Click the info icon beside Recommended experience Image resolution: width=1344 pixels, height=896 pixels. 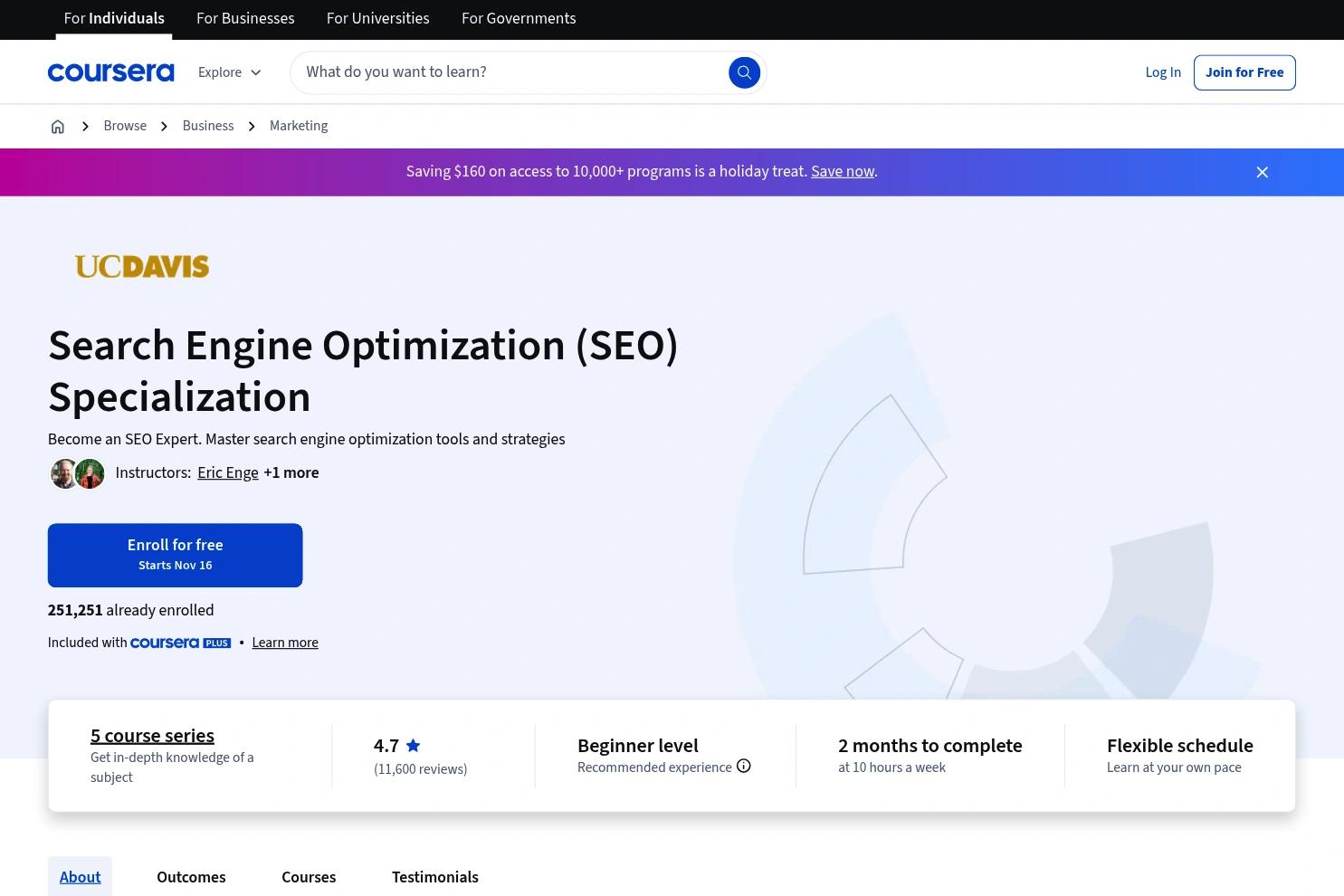[743, 765]
